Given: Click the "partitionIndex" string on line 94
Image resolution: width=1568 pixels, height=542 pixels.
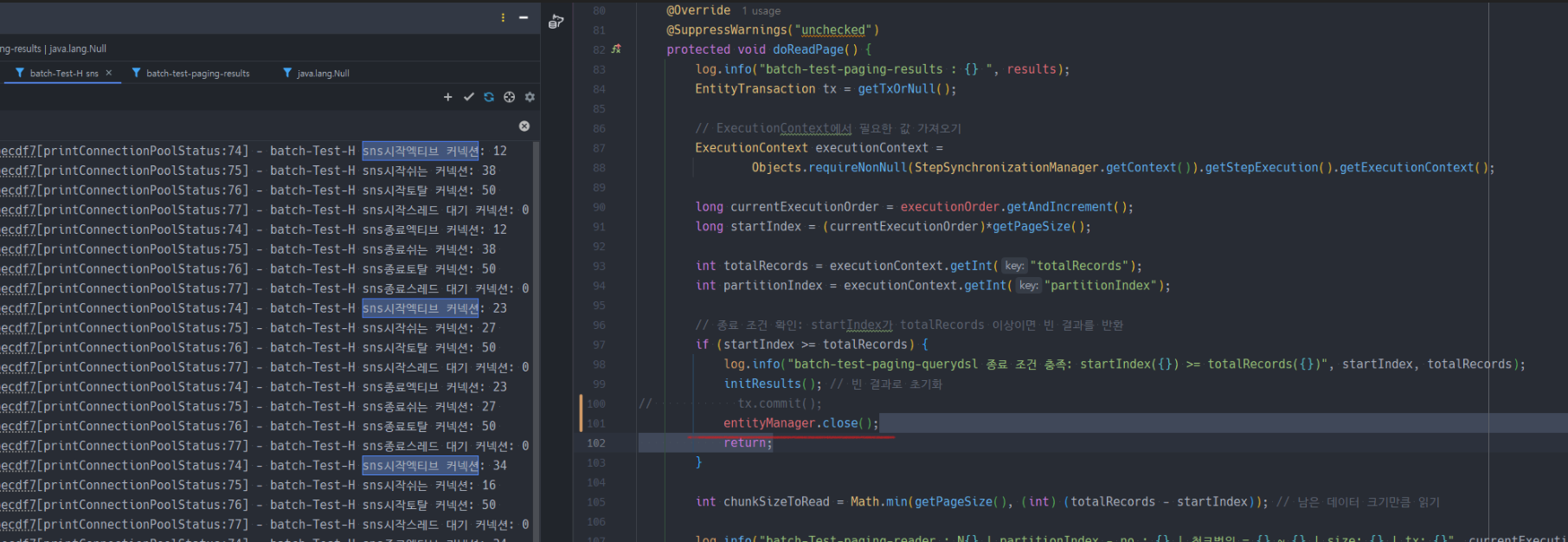Looking at the screenshot, I should [x=1100, y=286].
